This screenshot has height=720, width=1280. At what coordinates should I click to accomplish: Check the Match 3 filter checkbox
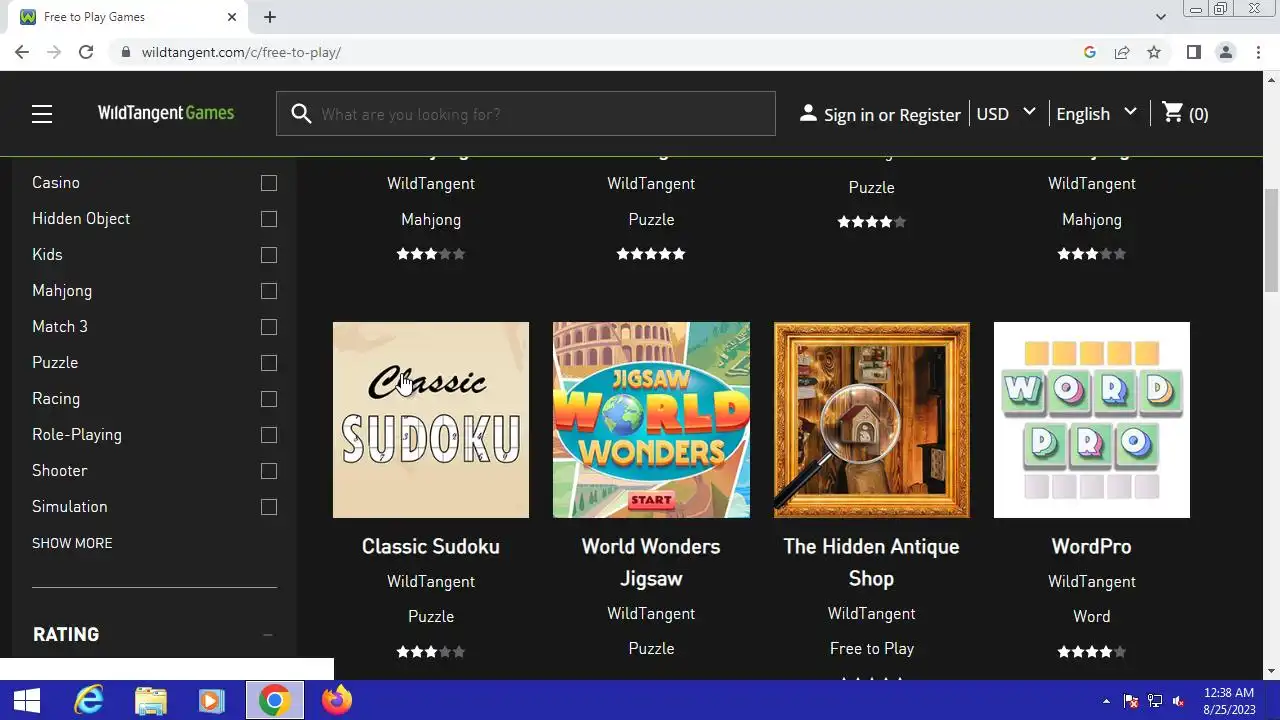pos(269,327)
